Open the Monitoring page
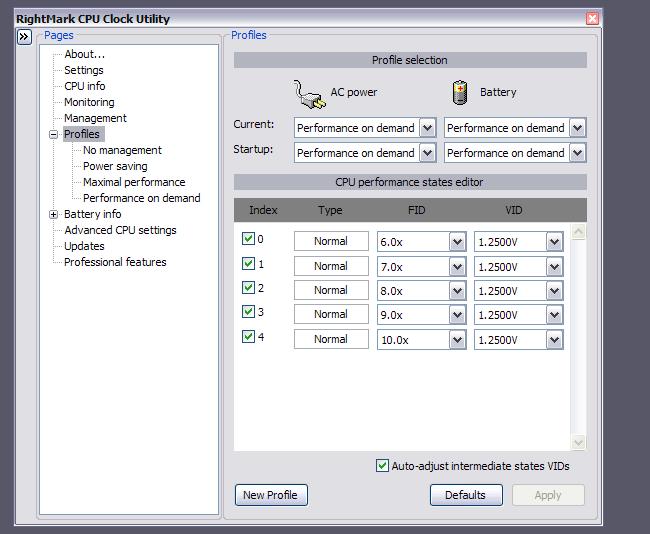The width and height of the screenshot is (650, 534). pyautogui.click(x=89, y=102)
